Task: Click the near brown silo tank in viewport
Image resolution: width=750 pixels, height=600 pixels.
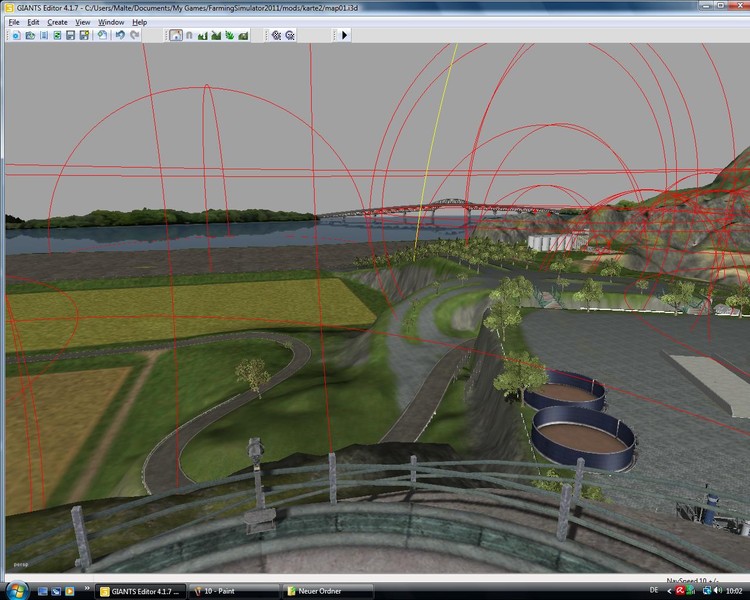Action: 584,437
